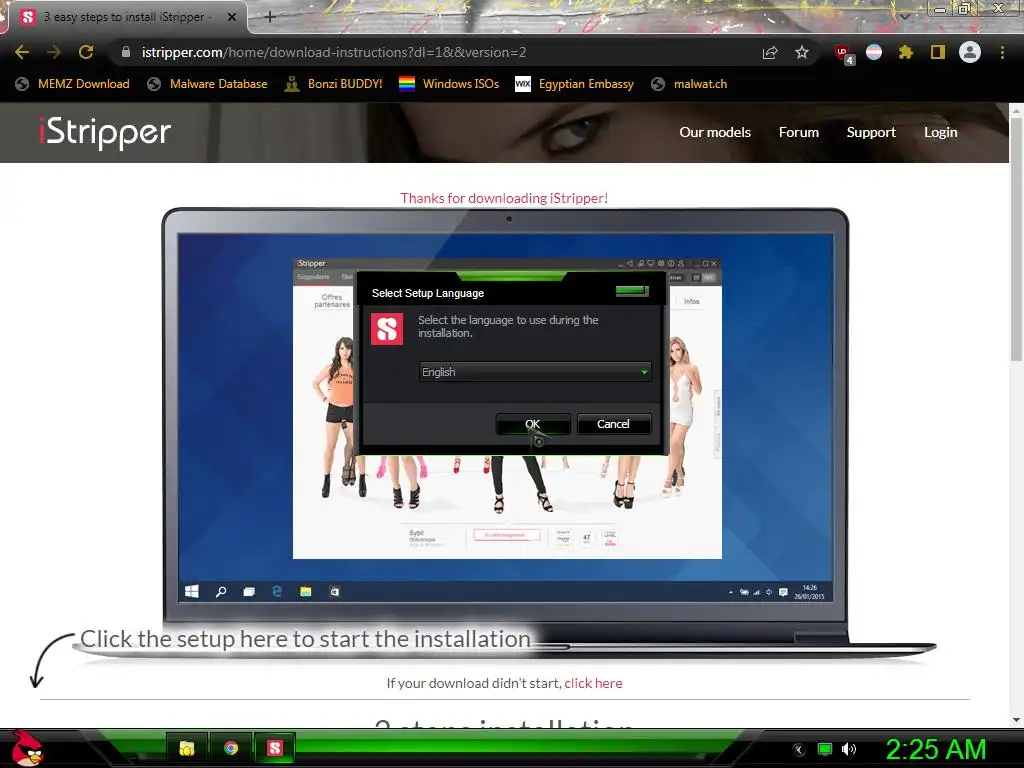Image resolution: width=1024 pixels, height=768 pixels.
Task: Open the Extensions puzzle icon
Action: tap(905, 52)
